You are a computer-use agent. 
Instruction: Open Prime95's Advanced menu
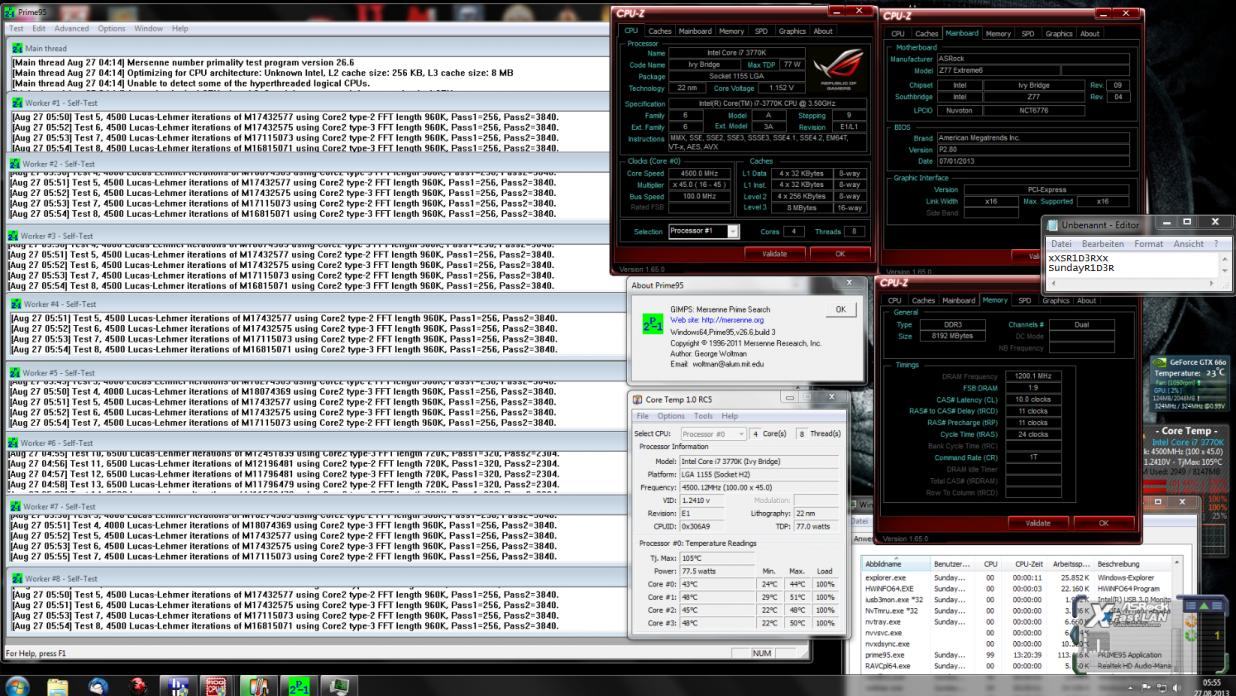click(x=71, y=28)
